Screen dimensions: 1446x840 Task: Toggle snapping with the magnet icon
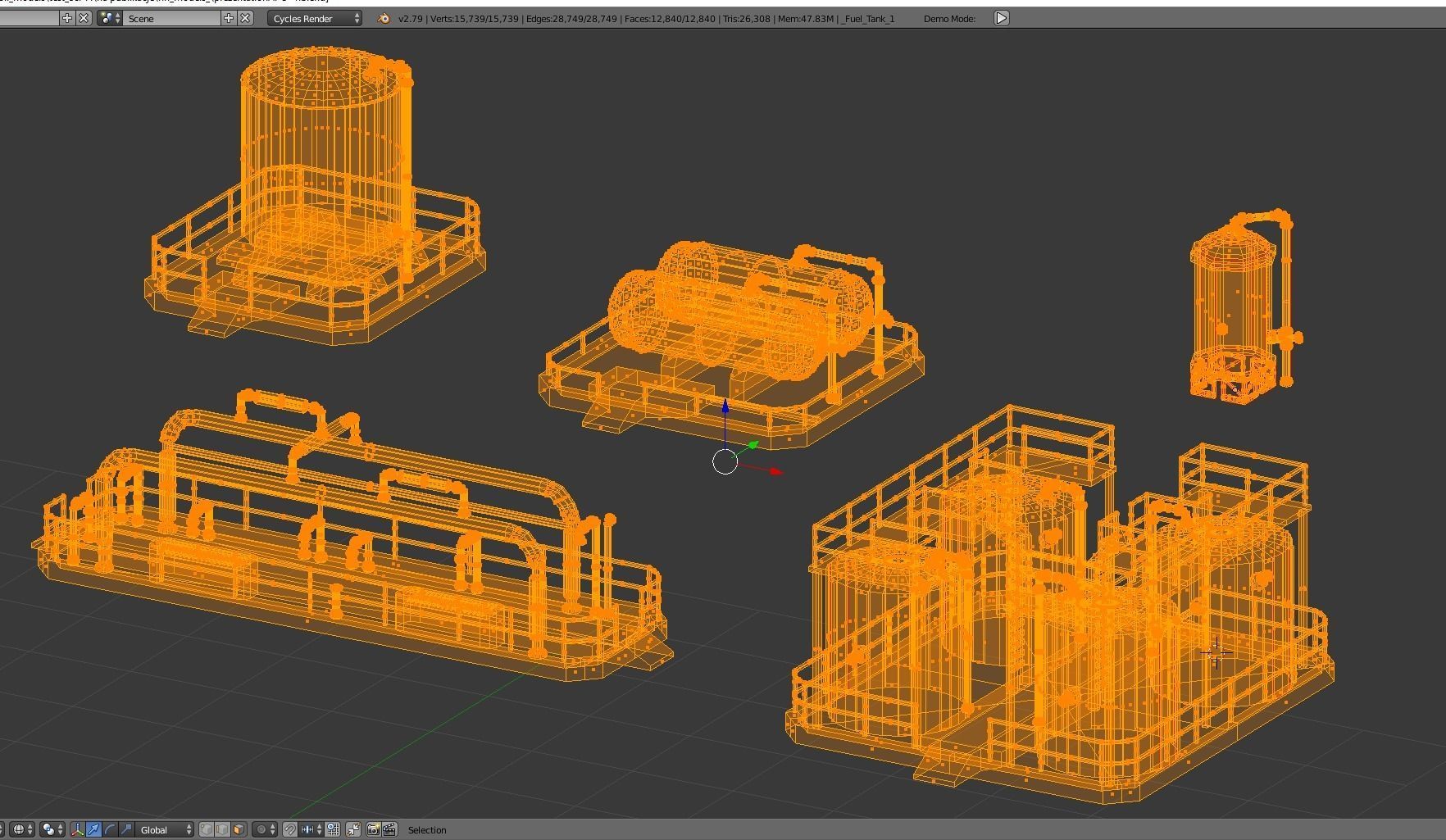click(290, 829)
